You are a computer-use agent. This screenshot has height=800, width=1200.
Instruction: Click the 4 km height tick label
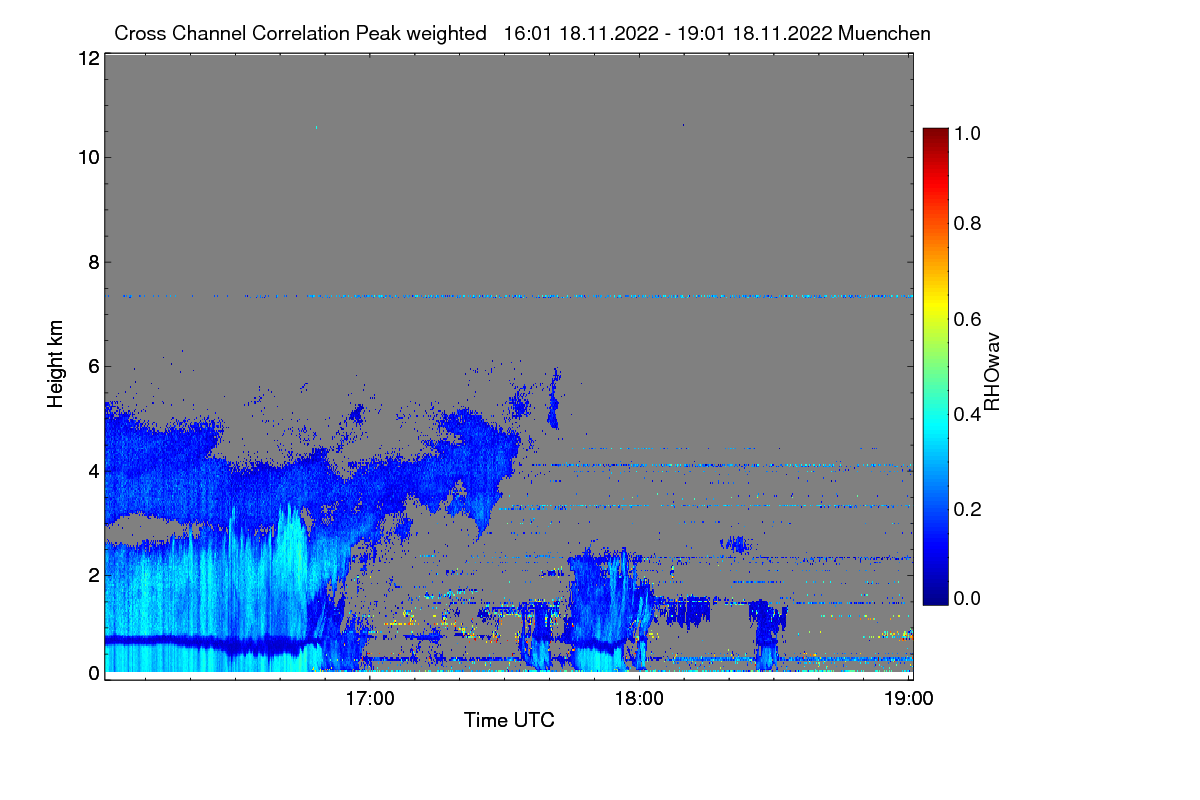coord(93,470)
